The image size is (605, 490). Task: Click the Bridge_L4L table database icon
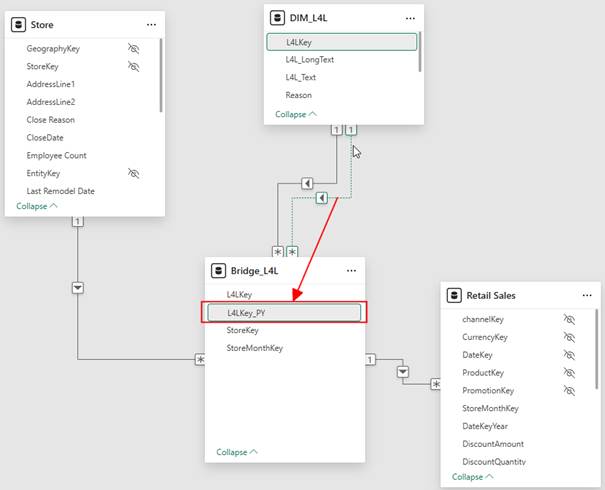[219, 271]
